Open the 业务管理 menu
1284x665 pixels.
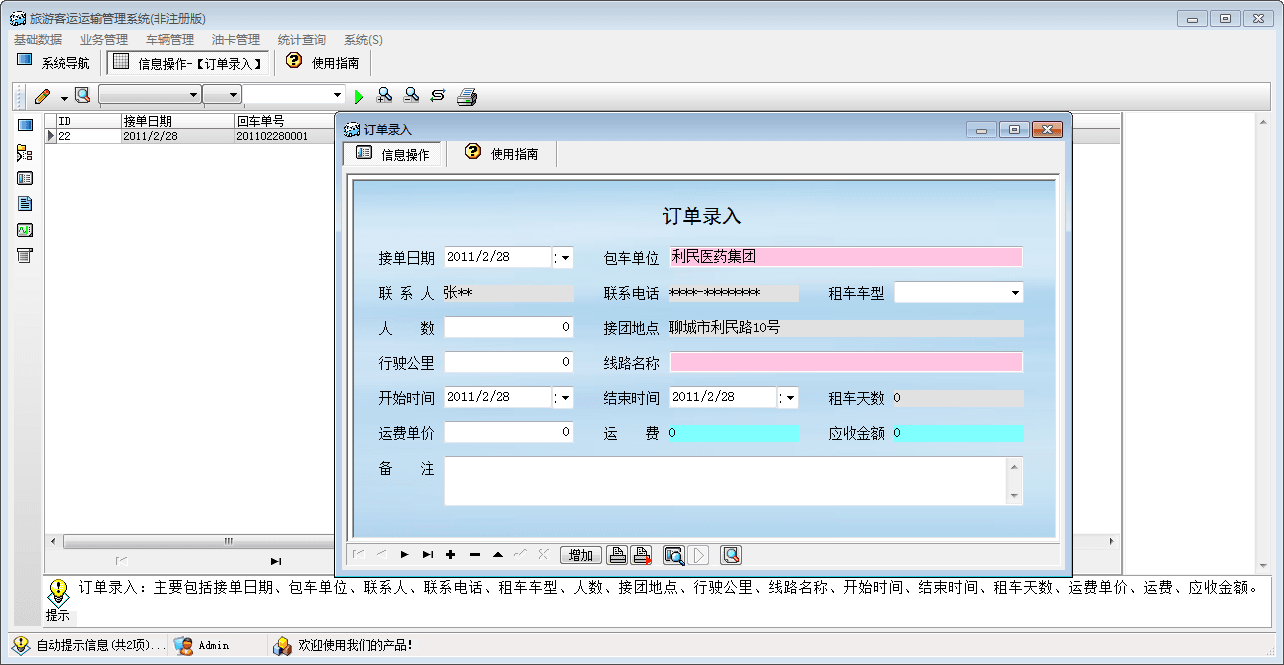click(x=104, y=40)
